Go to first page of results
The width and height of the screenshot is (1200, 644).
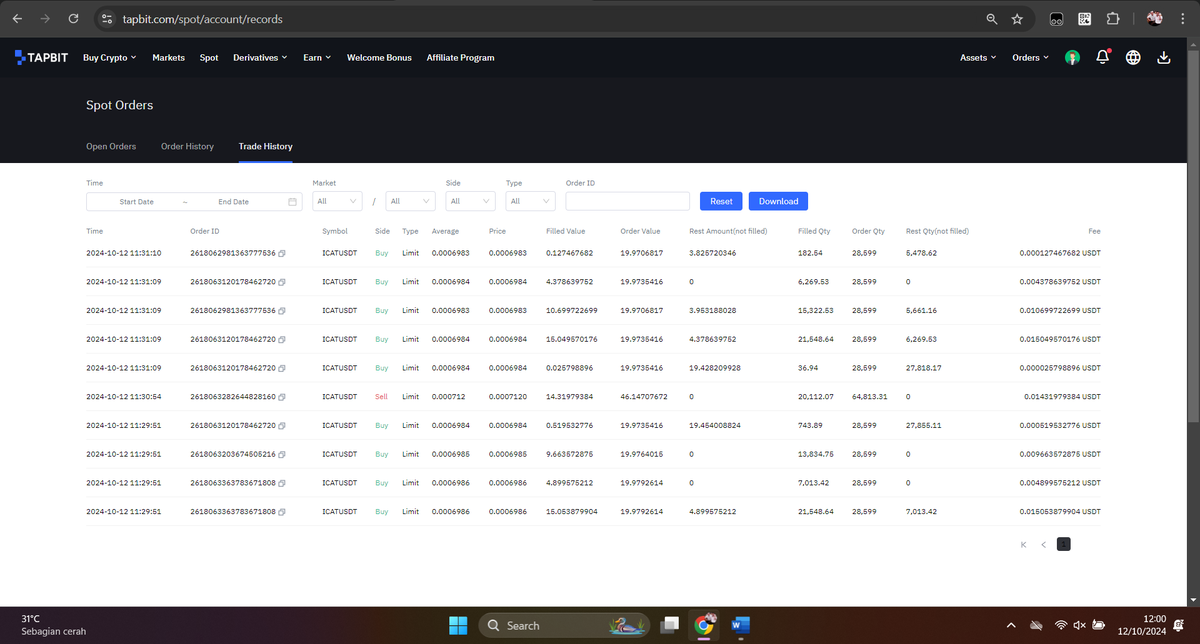tap(1024, 544)
